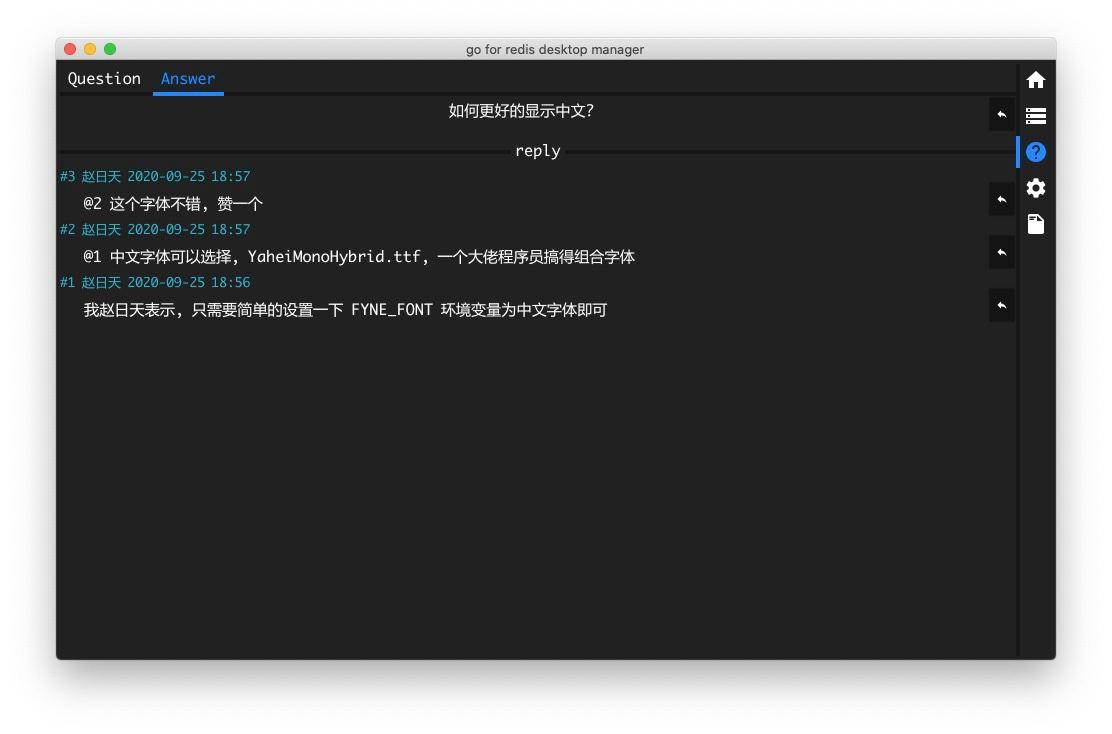Click the window title go for redis desktop manager
The width and height of the screenshot is (1112, 734).
555,50
